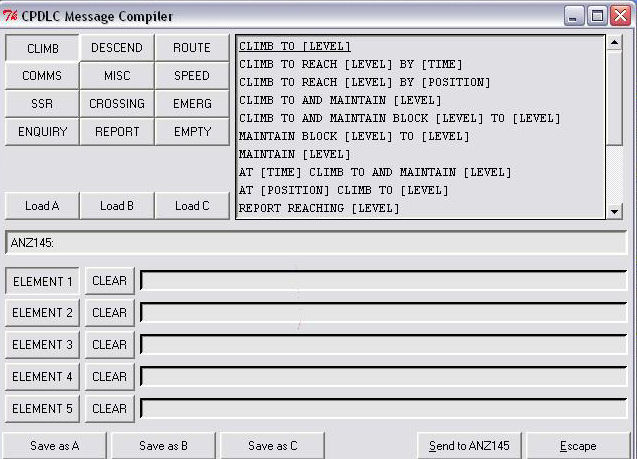
Task: Activate the ELEMENT 4 button
Action: pyautogui.click(x=42, y=377)
